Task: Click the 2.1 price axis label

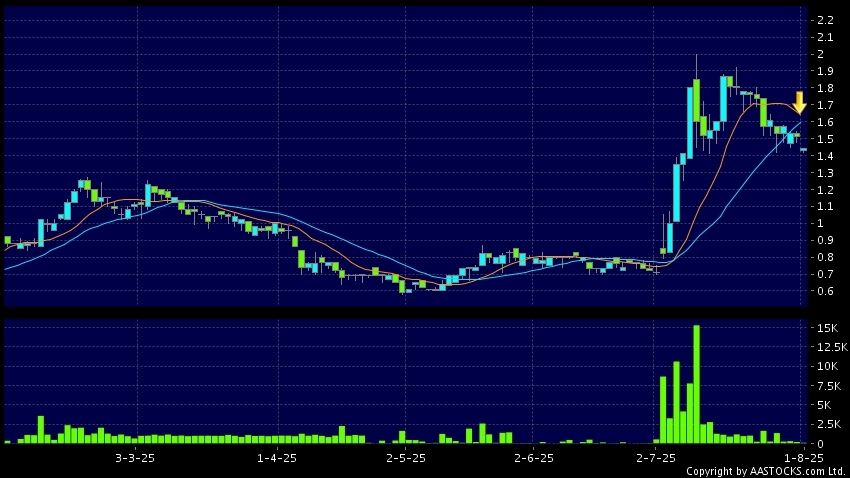Action: [x=825, y=37]
